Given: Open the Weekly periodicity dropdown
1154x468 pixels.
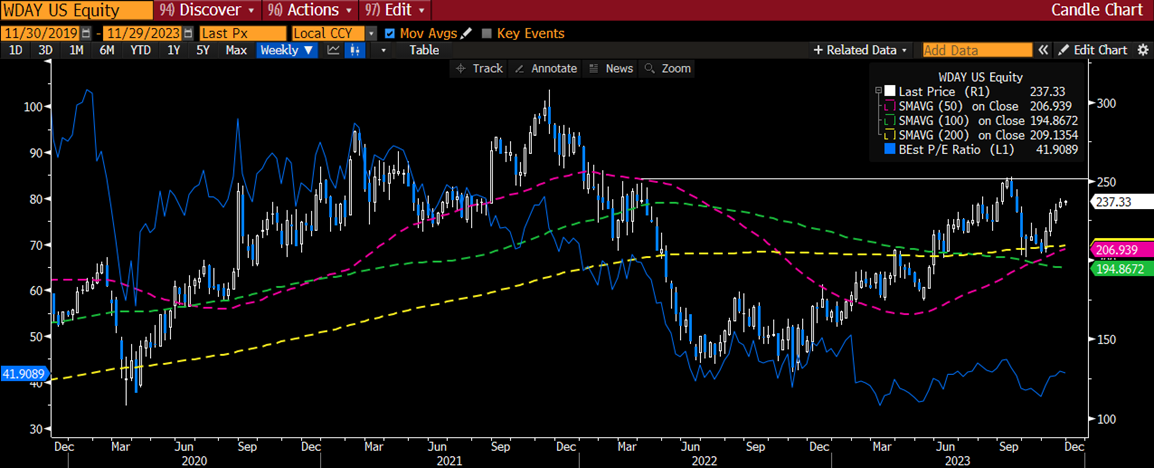Looking at the screenshot, I should (x=287, y=50).
